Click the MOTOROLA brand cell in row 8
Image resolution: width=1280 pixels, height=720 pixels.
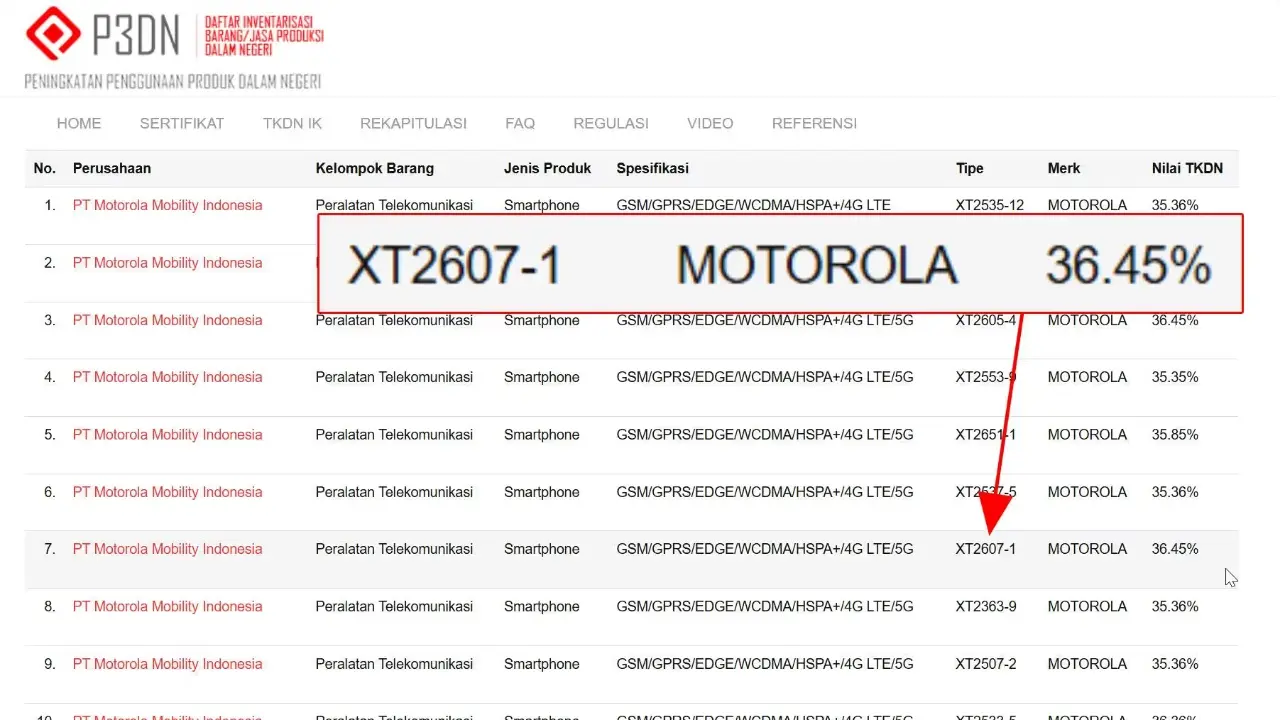[x=1087, y=607]
